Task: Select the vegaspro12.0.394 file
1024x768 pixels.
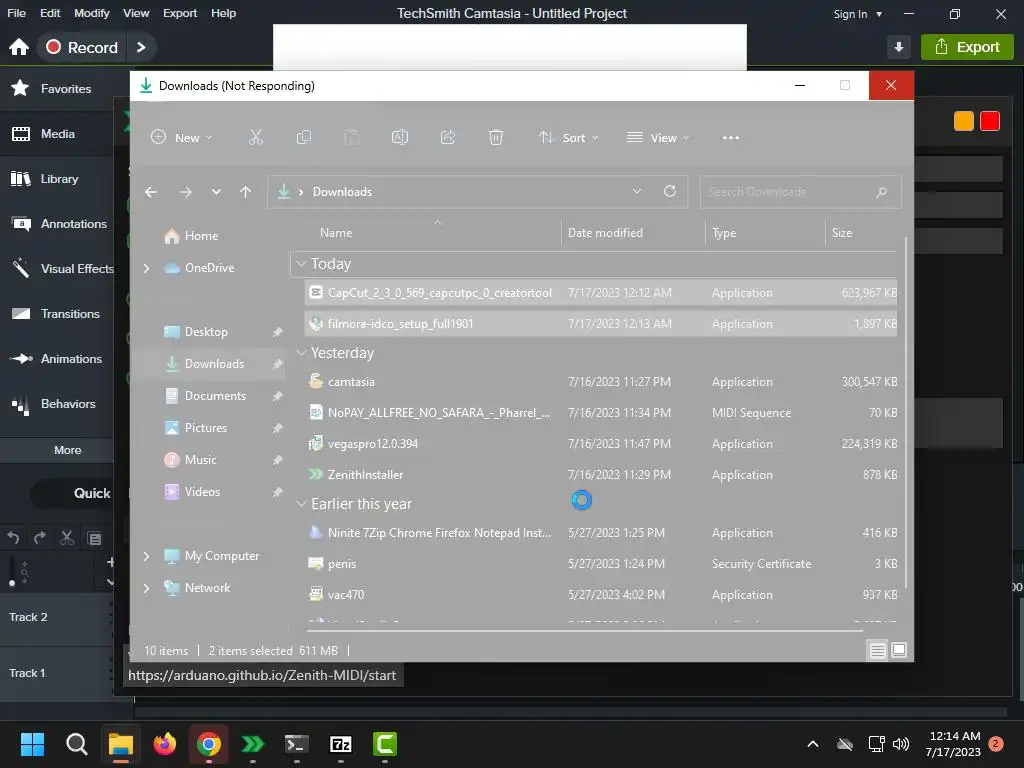Action: pos(601,444)
